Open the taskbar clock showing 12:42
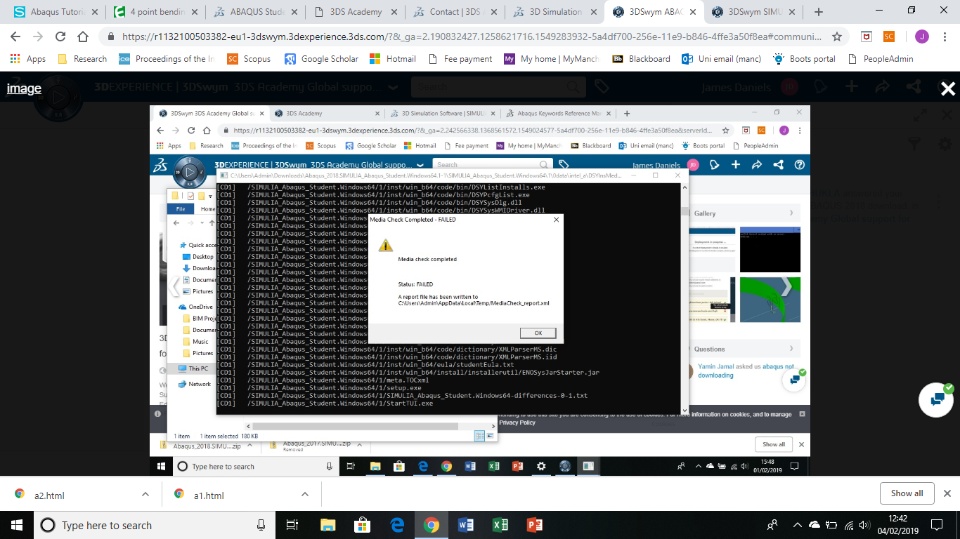960x539 pixels. [x=898, y=525]
